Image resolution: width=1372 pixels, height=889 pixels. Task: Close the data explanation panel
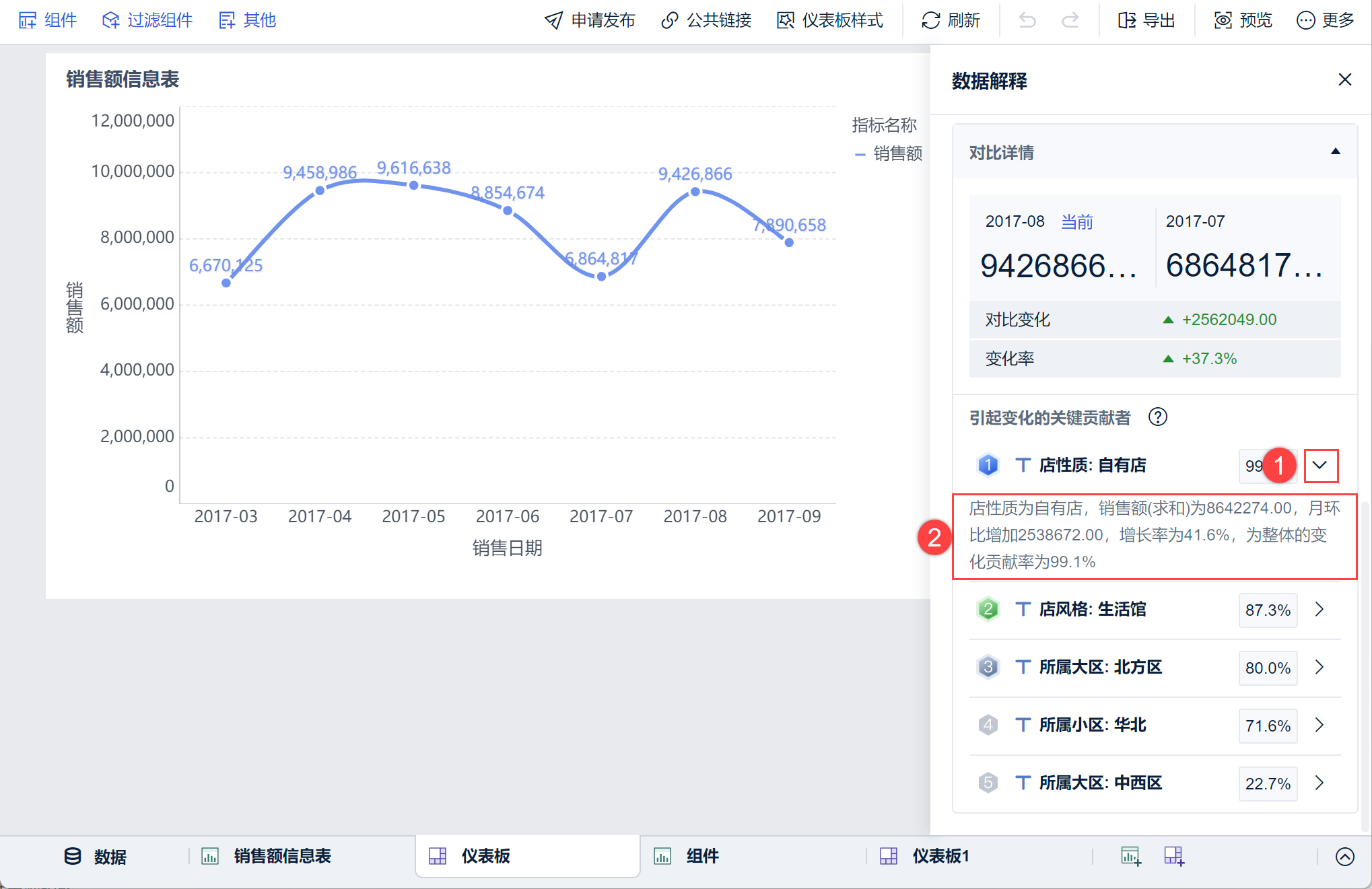tap(1344, 80)
